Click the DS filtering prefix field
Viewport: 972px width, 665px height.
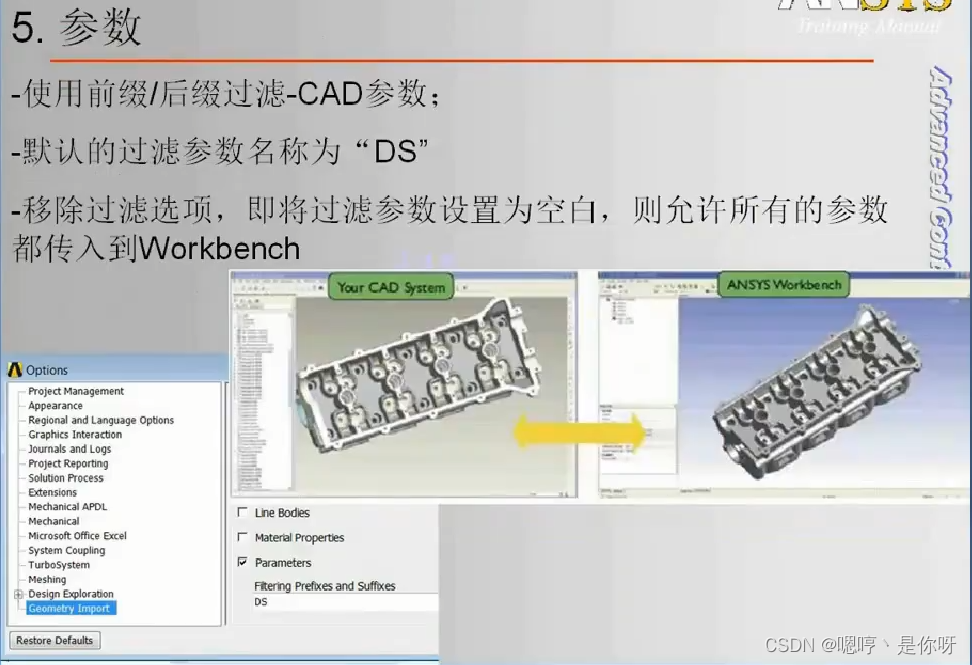click(x=345, y=602)
